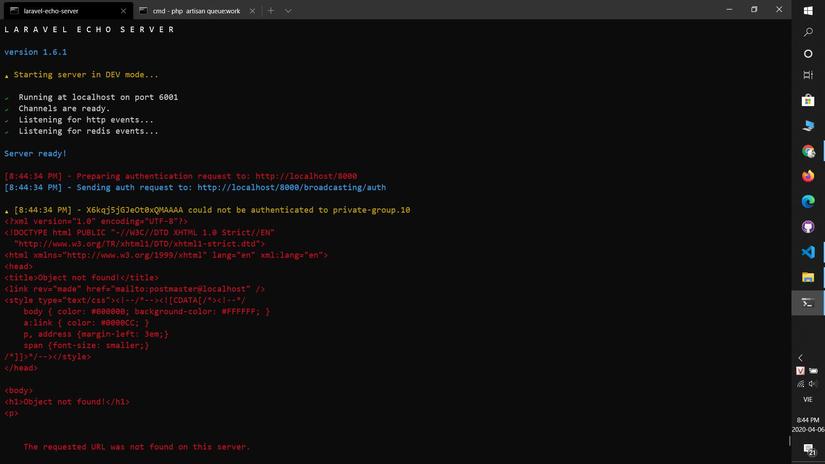
Task: Select Windows Terminal taskbar icon
Action: [808, 302]
